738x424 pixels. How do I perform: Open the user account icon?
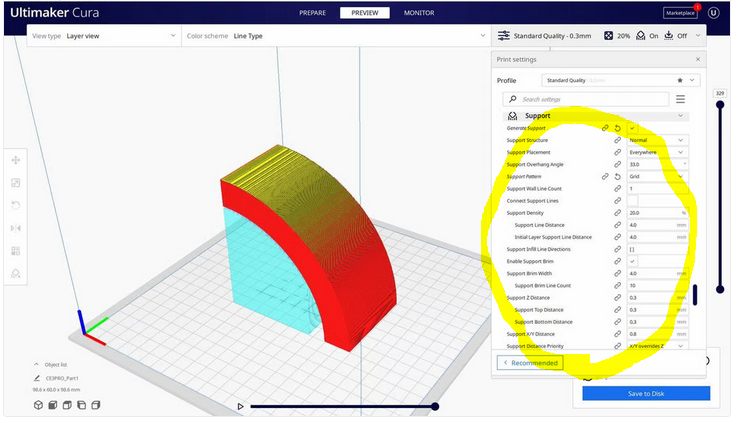[x=714, y=13]
